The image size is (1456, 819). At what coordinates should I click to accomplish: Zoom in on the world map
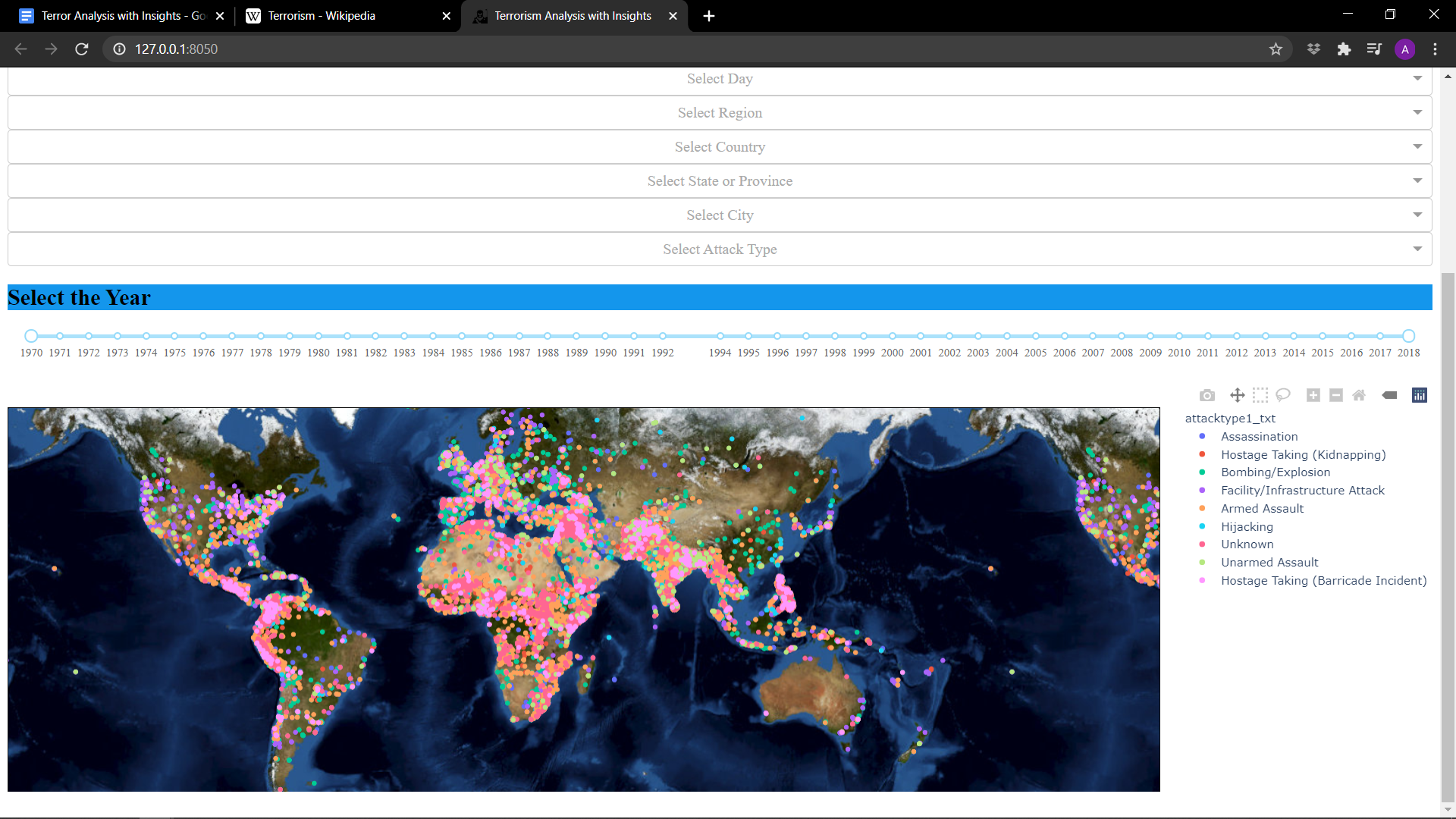tap(1313, 395)
